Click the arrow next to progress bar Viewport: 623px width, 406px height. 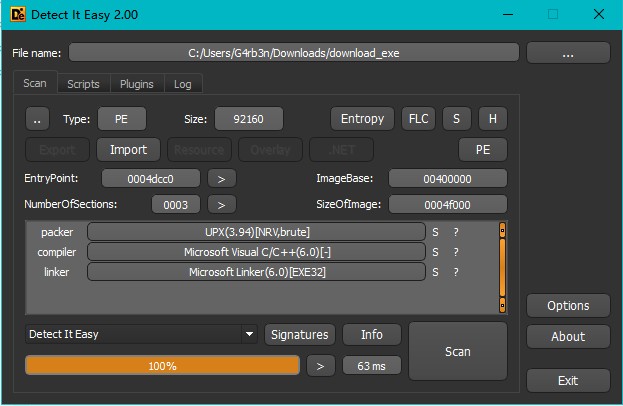point(321,365)
